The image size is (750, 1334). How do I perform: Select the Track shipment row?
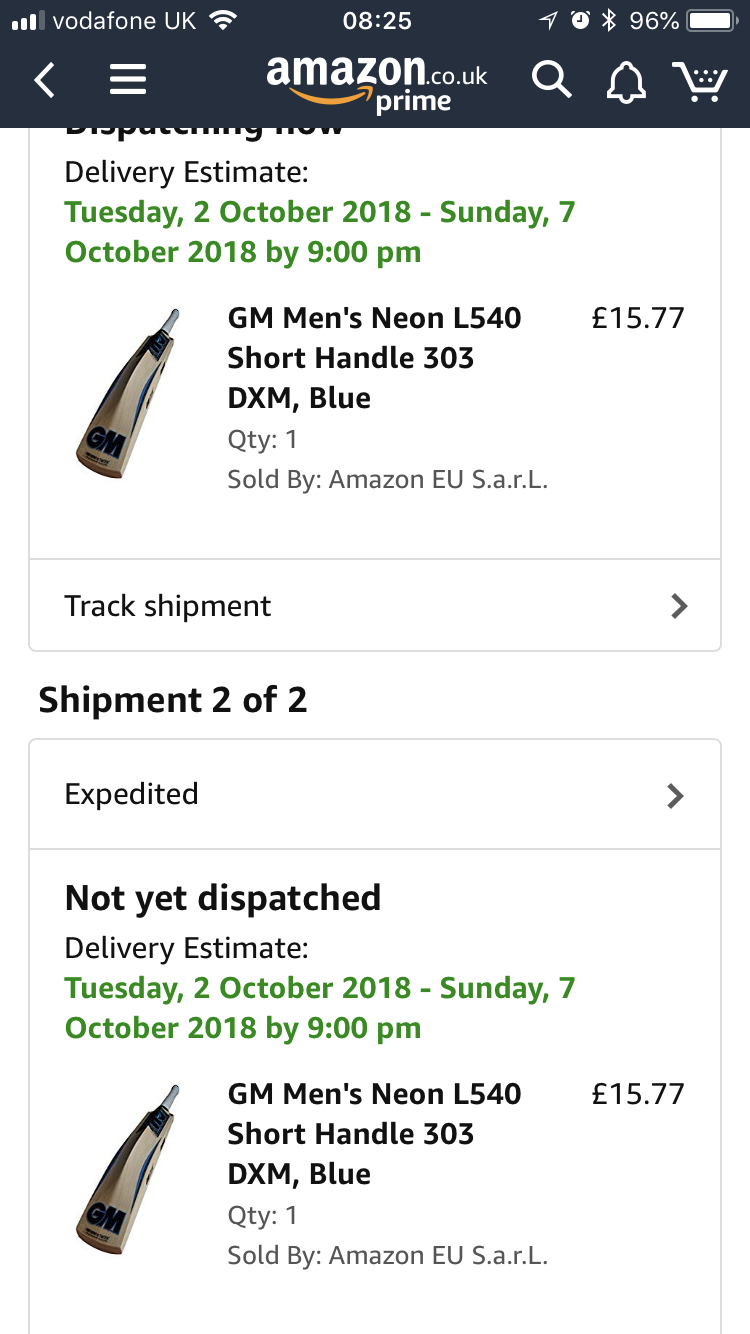click(x=375, y=606)
